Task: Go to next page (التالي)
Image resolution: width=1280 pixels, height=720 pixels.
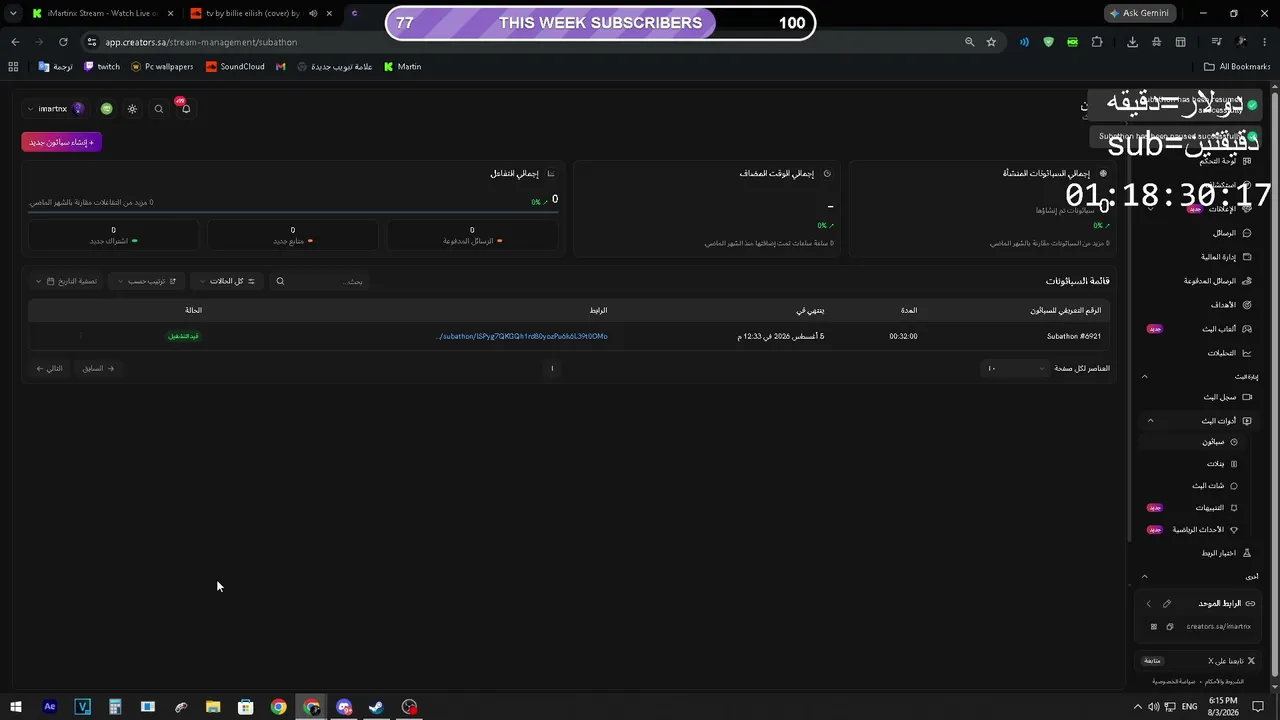Action: [49, 368]
